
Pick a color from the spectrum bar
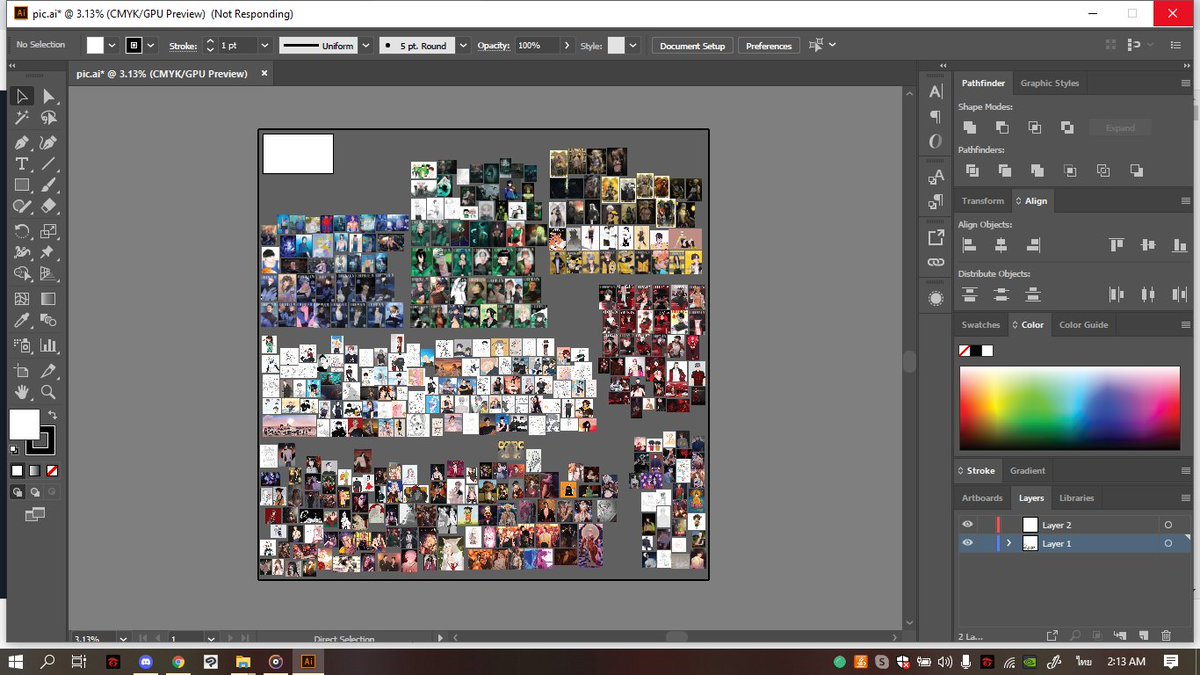coord(1069,408)
